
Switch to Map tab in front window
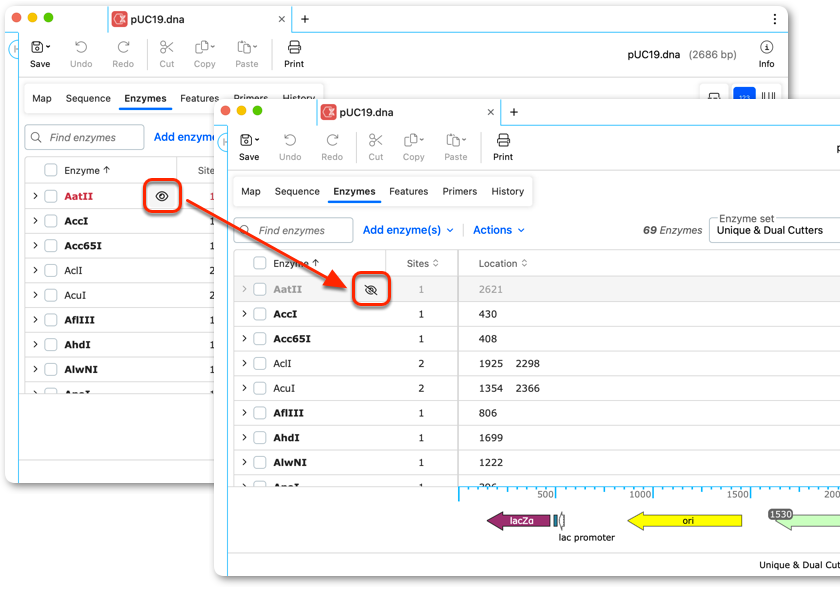(251, 191)
